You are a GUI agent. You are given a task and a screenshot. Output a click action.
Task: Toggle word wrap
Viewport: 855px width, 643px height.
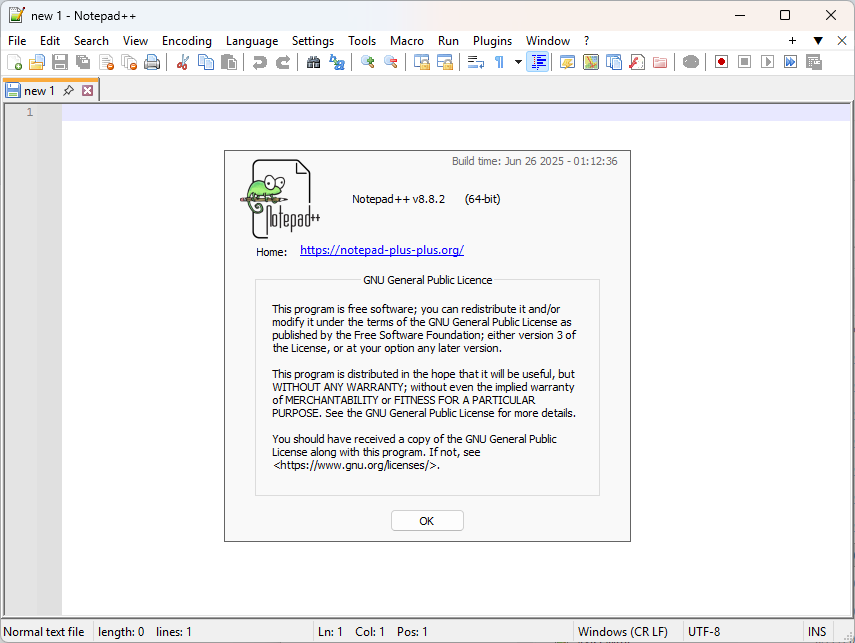[x=475, y=61]
